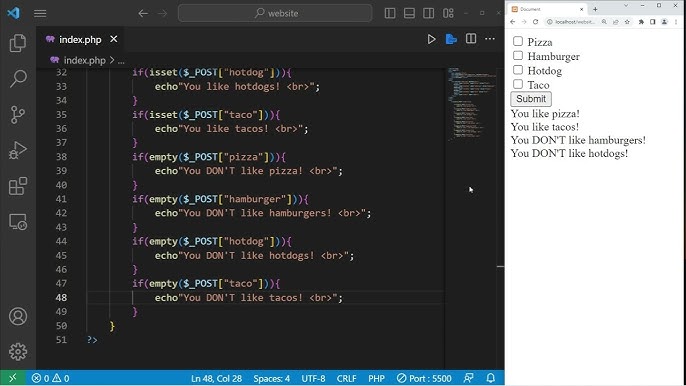Click the Run play icon in editor toolbar
This screenshot has height=386, width=686.
pos(431,39)
